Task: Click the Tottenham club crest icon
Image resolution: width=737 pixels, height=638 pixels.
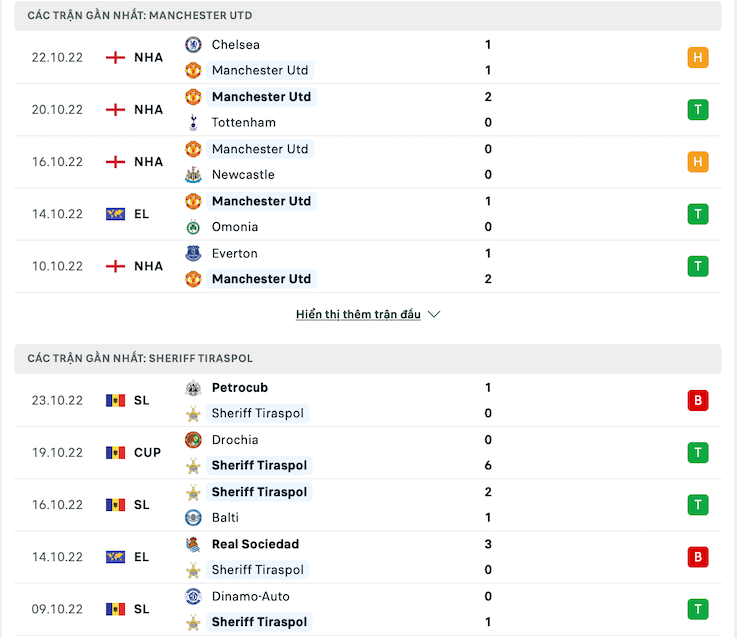Action: pos(193,123)
